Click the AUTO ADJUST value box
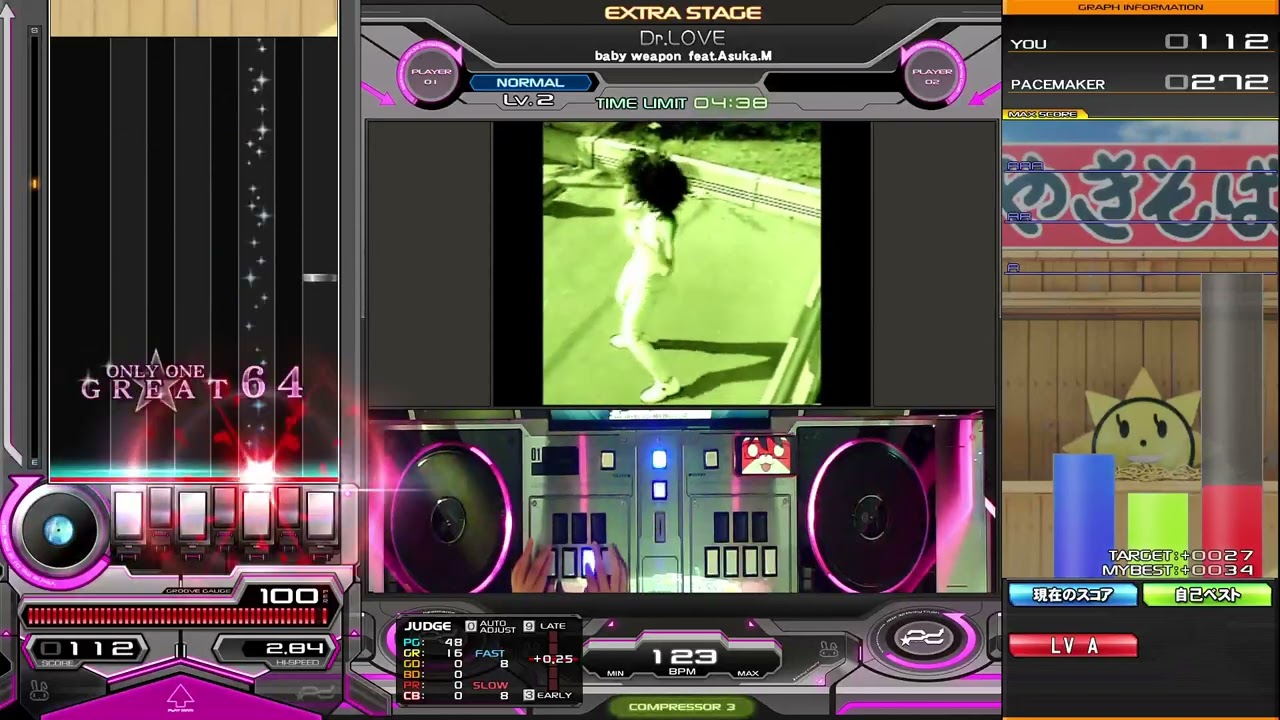This screenshot has height=720, width=1280. [x=471, y=626]
